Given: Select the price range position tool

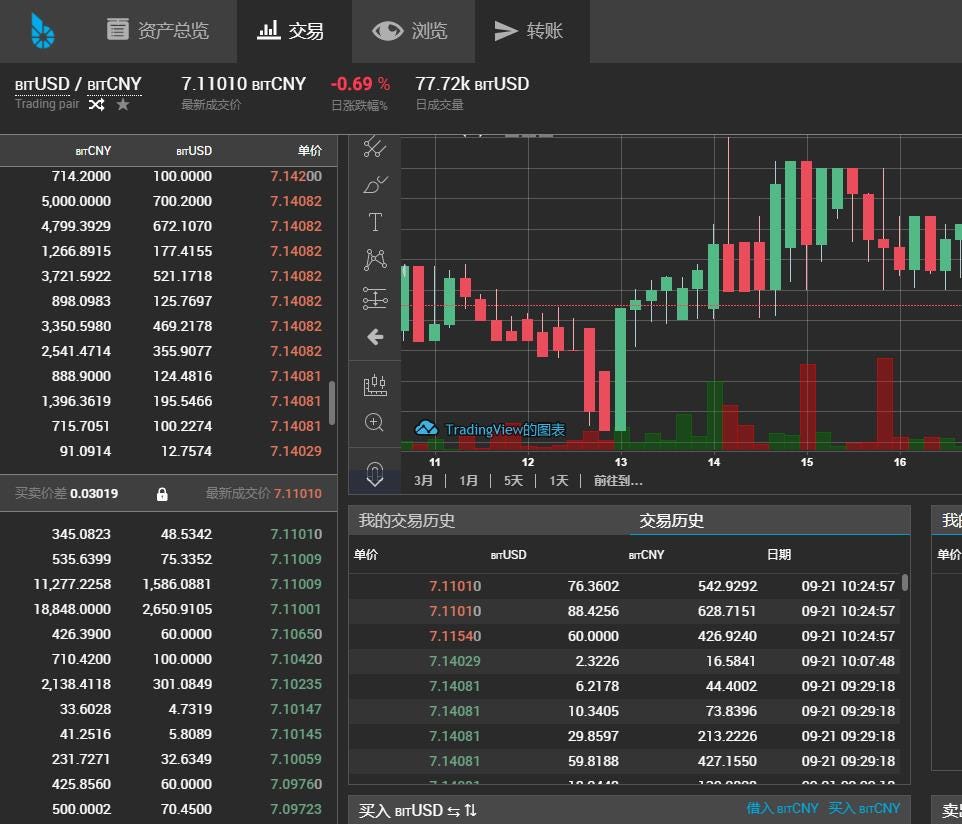Looking at the screenshot, I should coord(375,298).
